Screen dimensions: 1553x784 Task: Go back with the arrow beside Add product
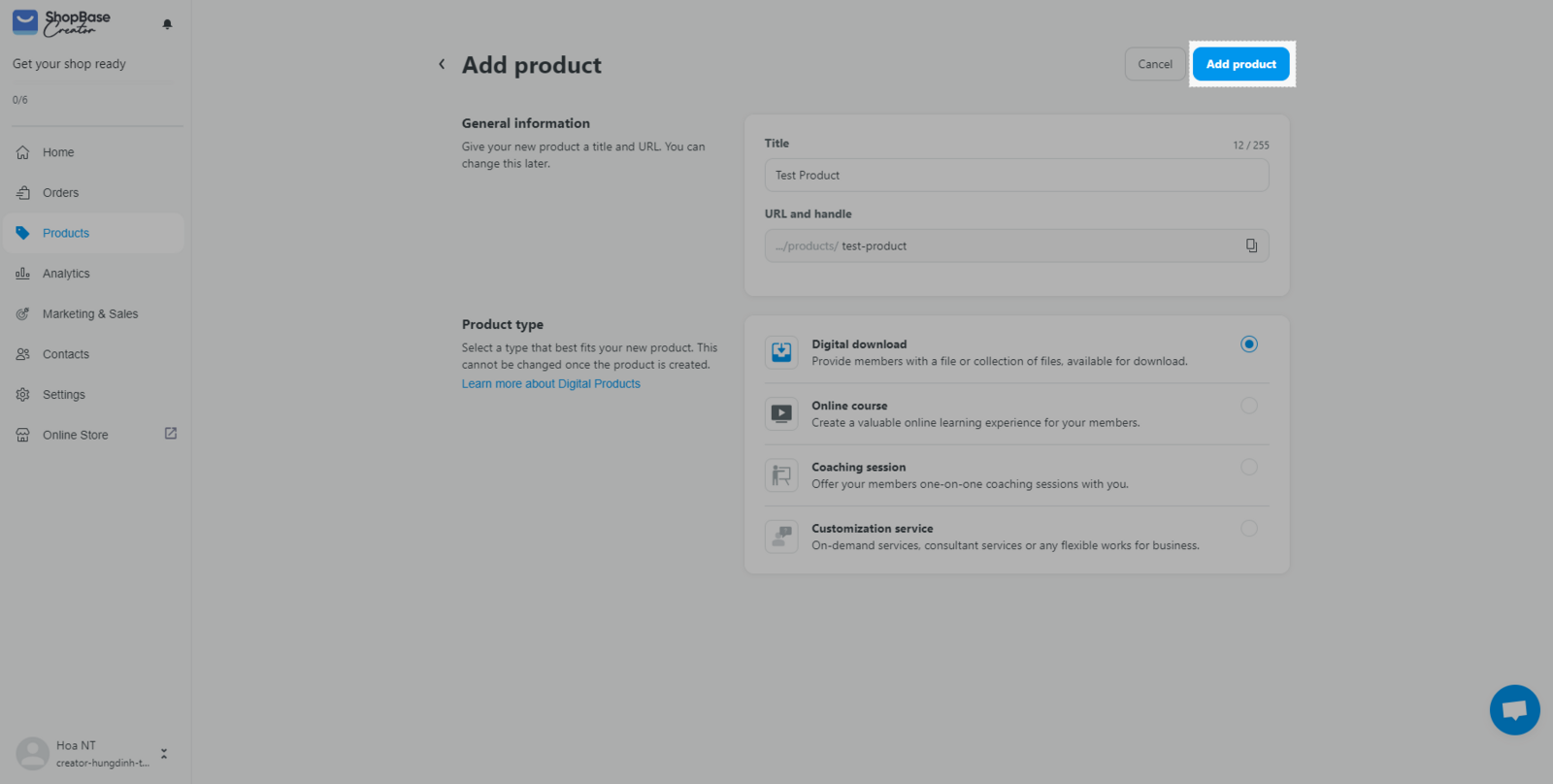pyautogui.click(x=442, y=64)
